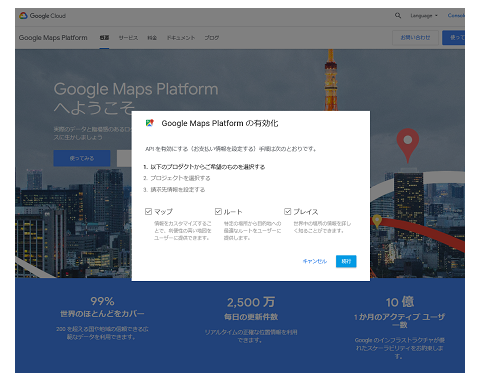Click キャンセル in the dialog

tap(315, 261)
